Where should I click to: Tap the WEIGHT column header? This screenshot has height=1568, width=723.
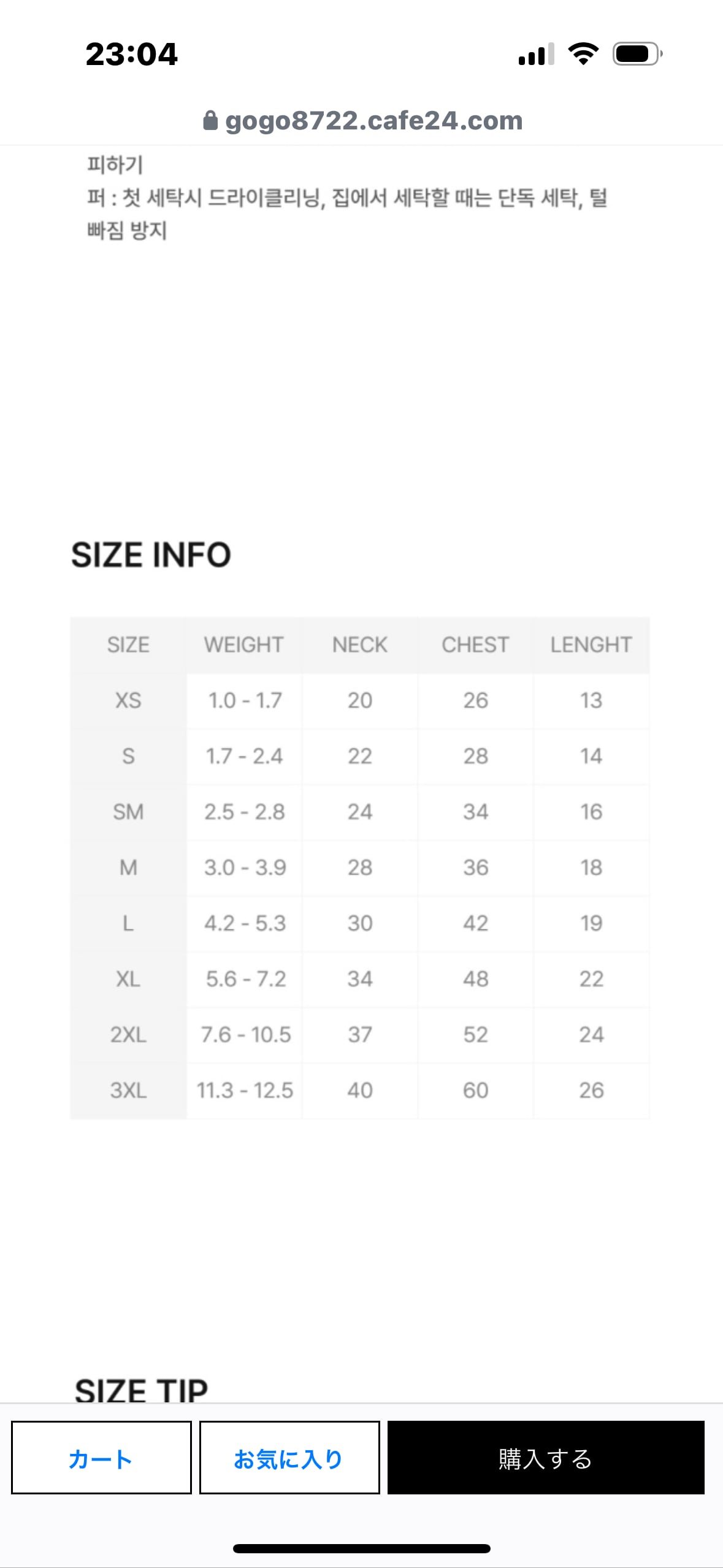tap(244, 645)
